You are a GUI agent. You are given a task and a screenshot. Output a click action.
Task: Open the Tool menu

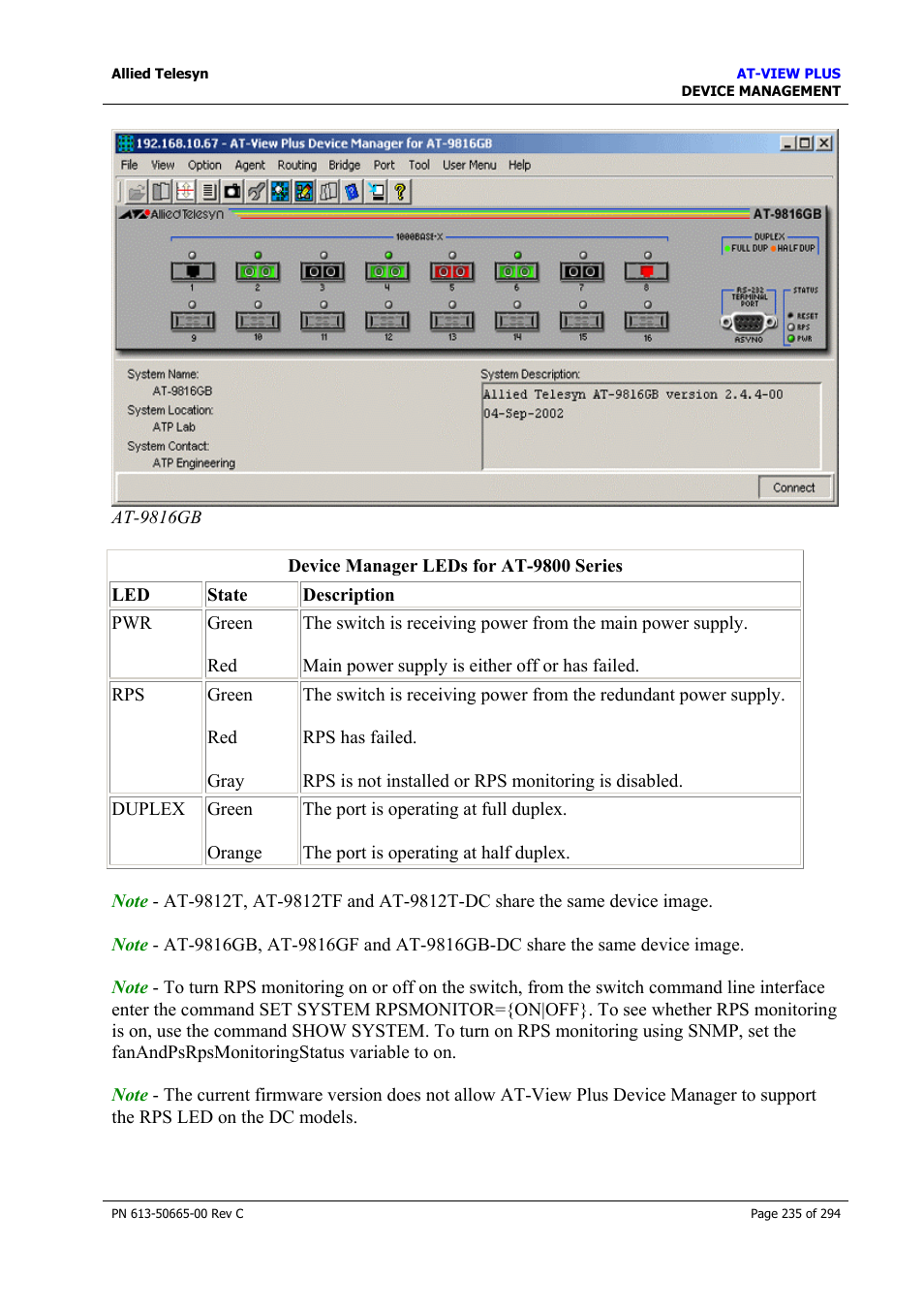(x=418, y=166)
